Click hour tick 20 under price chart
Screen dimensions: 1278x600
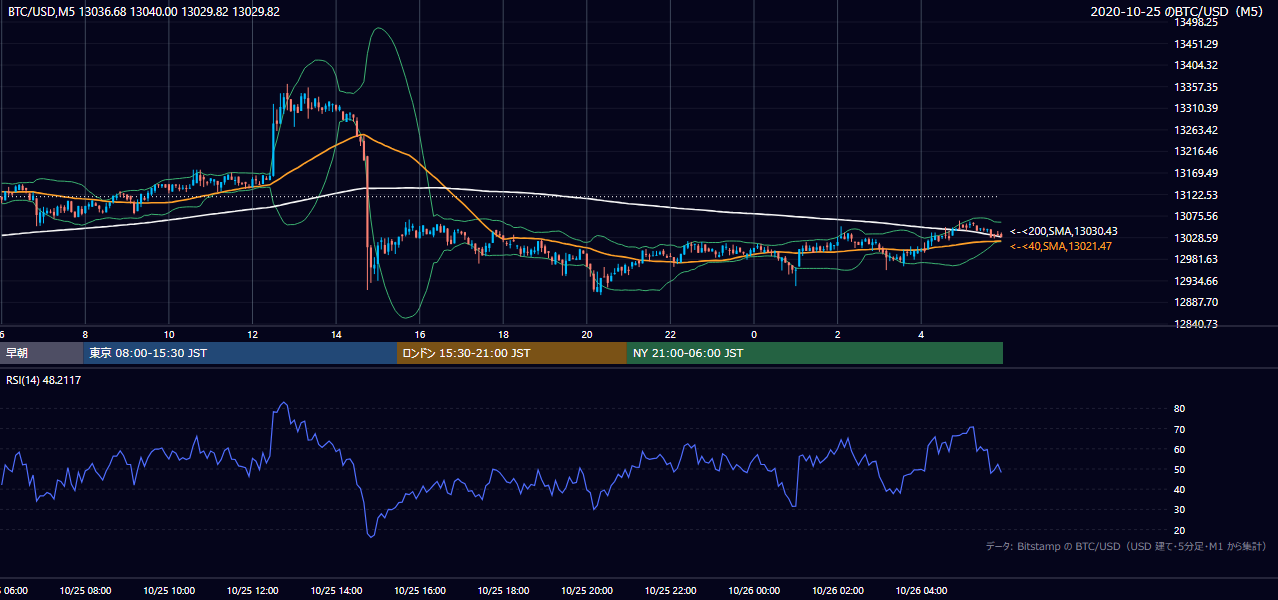[587, 334]
